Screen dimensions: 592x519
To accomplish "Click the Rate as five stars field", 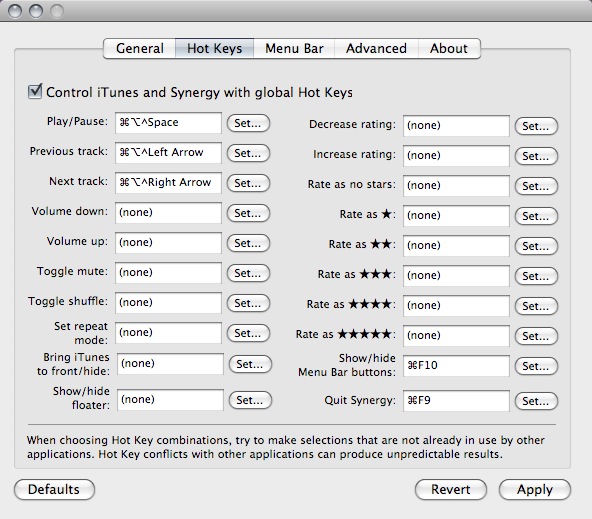I will (456, 336).
